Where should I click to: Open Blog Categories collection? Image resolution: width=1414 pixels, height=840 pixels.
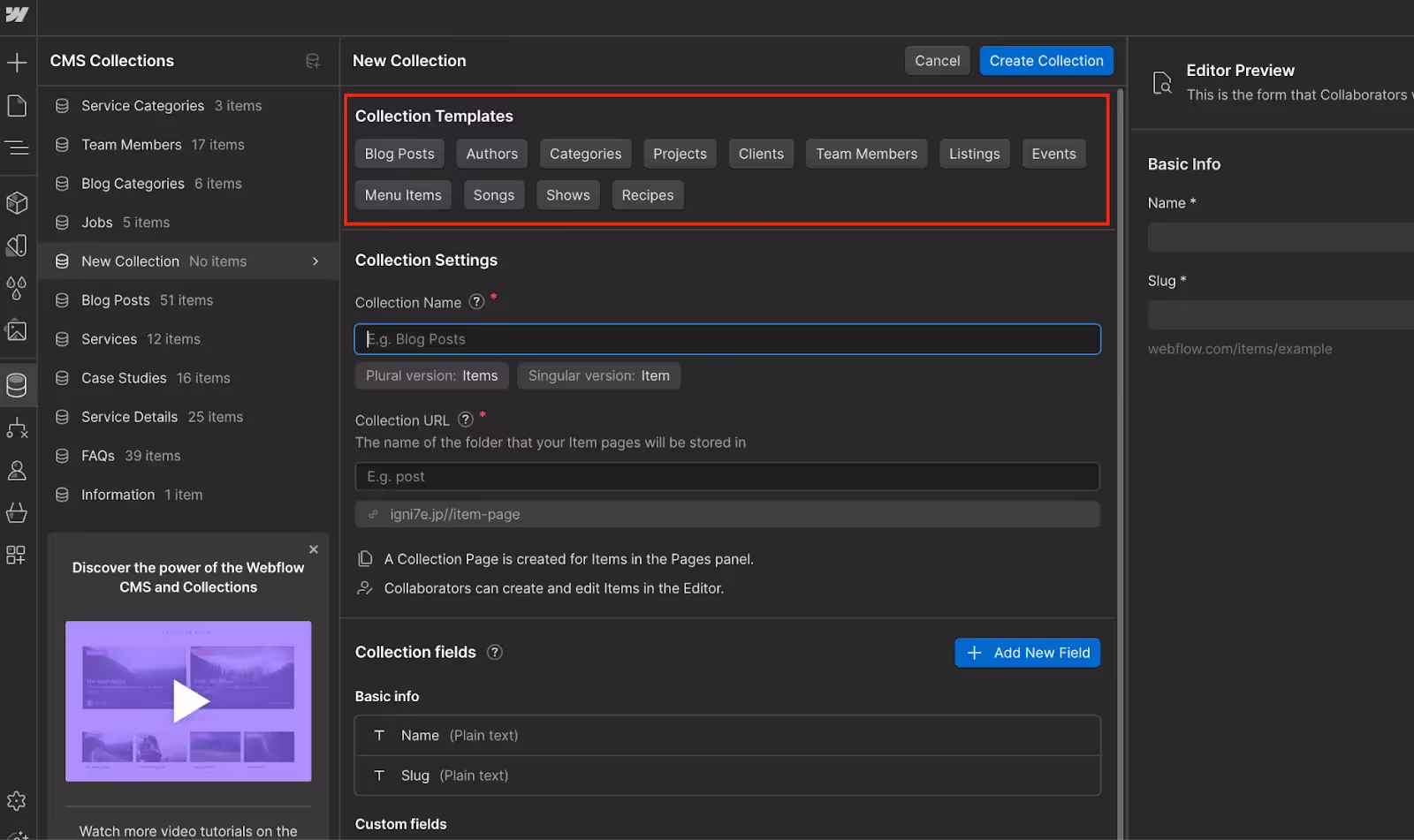(188, 184)
